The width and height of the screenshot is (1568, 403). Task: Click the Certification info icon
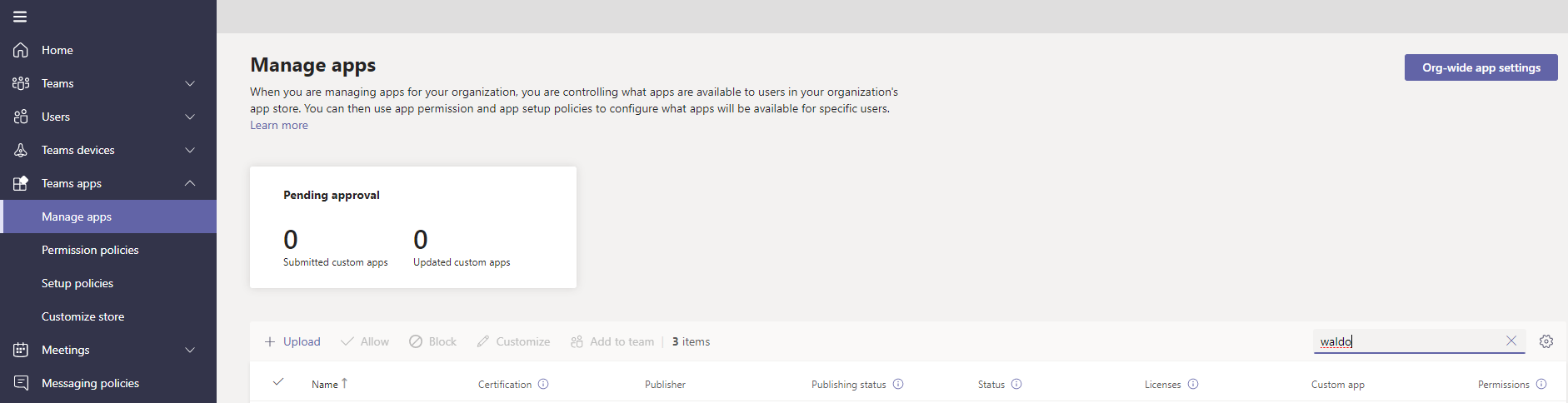coord(543,384)
